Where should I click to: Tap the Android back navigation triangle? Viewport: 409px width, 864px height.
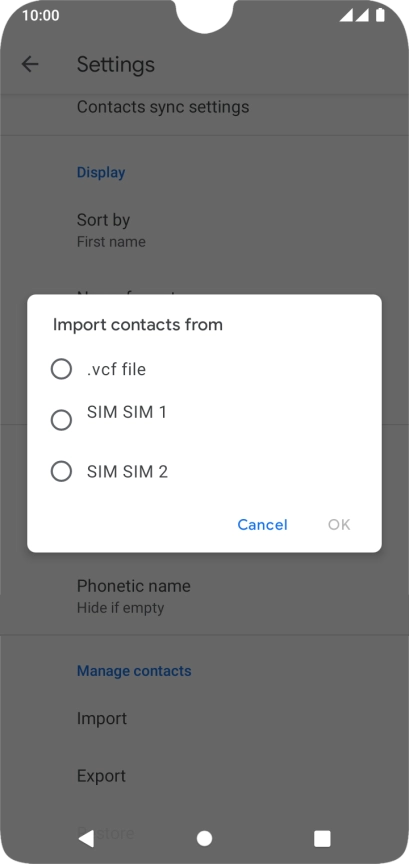(x=86, y=838)
